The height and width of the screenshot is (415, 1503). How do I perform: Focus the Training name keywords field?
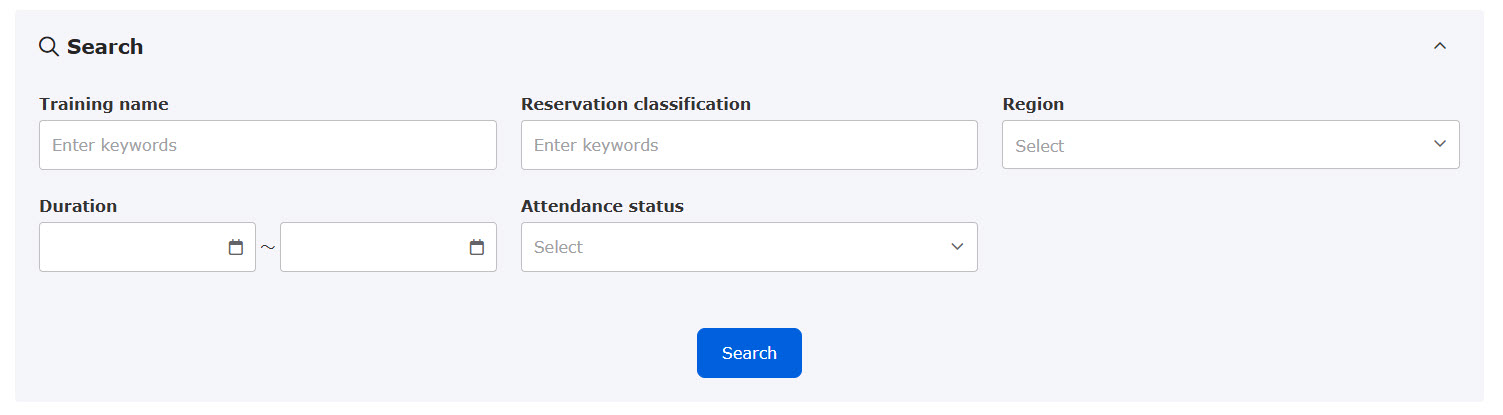point(268,145)
